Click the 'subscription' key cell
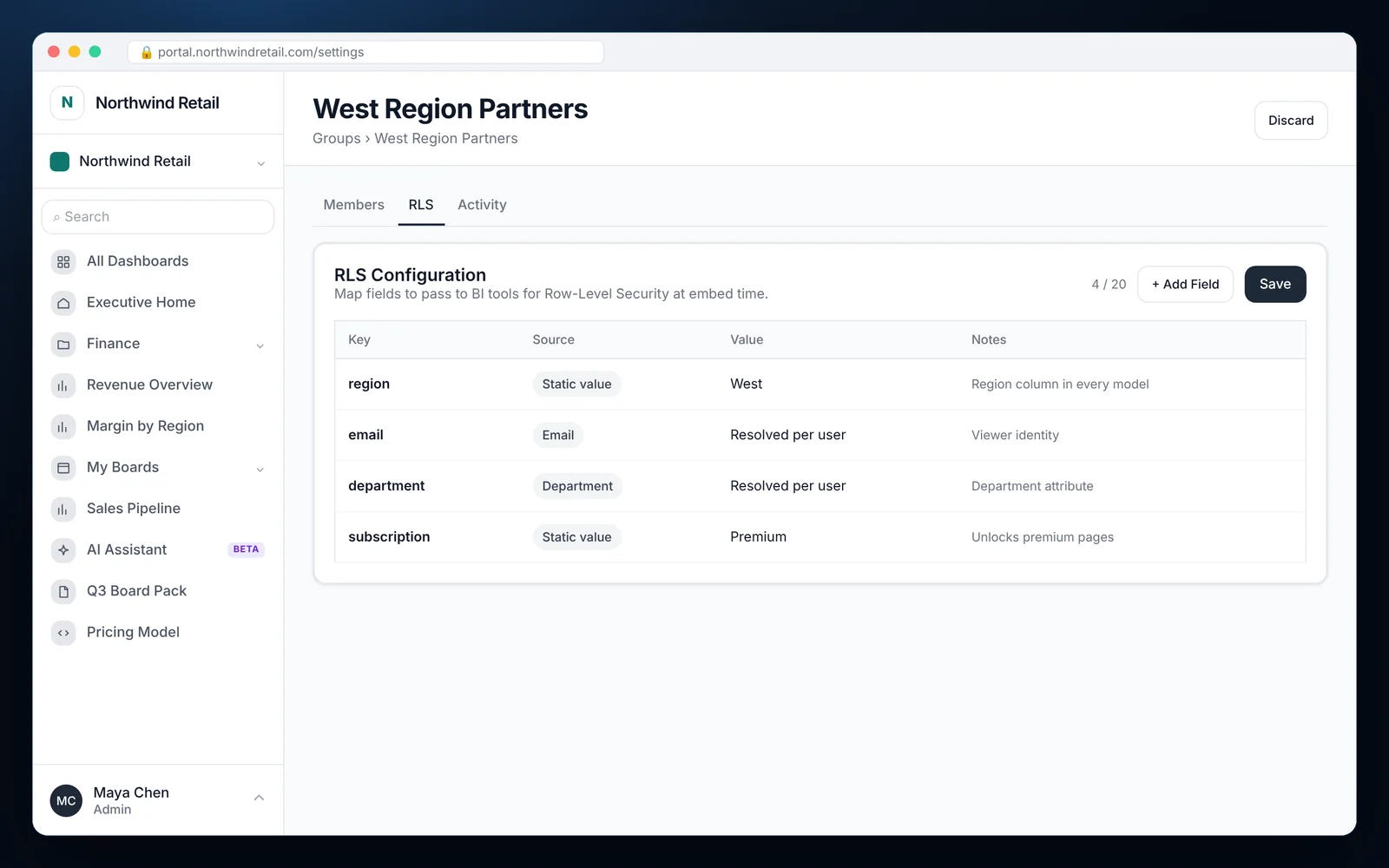The height and width of the screenshot is (868, 1389). [x=389, y=536]
